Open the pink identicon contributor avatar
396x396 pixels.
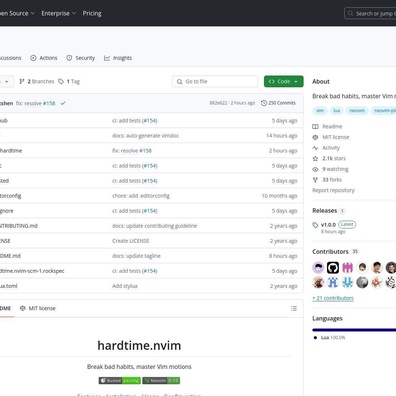(x=348, y=267)
